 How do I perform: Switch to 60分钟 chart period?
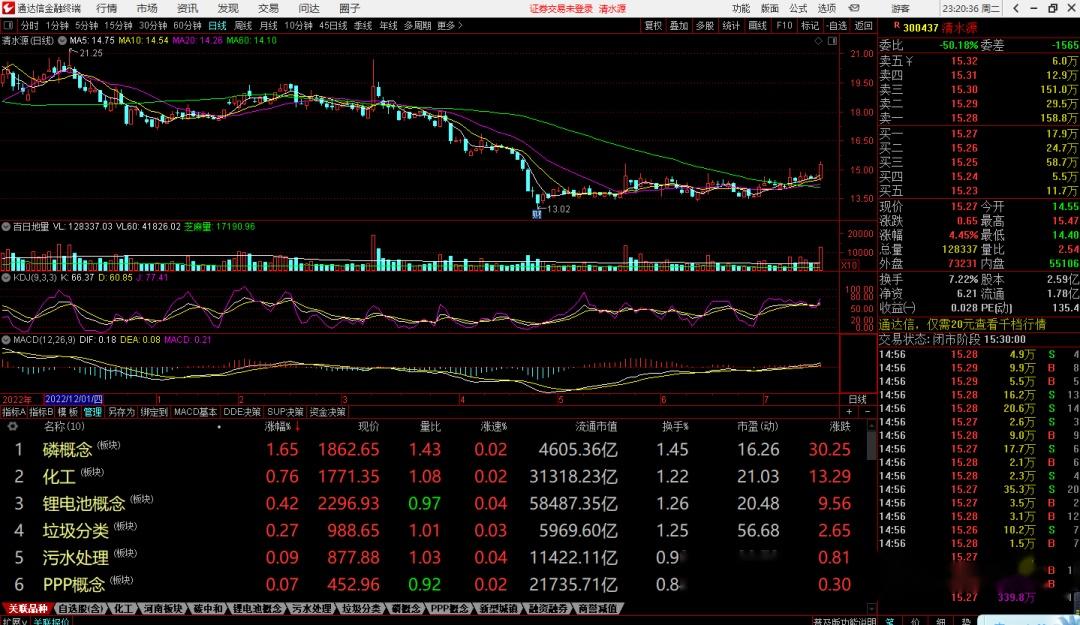[187, 25]
